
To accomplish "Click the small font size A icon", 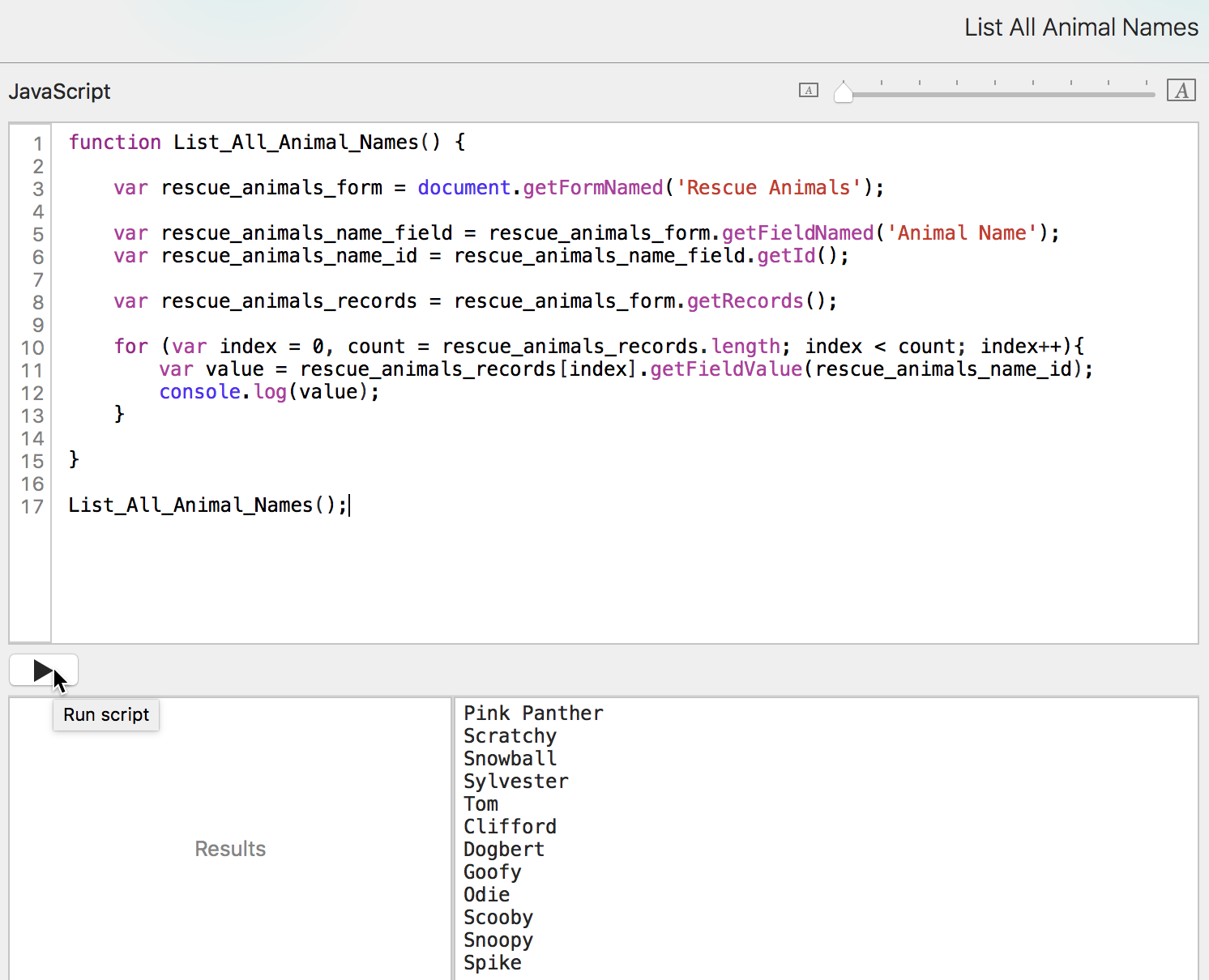I will click(x=808, y=91).
